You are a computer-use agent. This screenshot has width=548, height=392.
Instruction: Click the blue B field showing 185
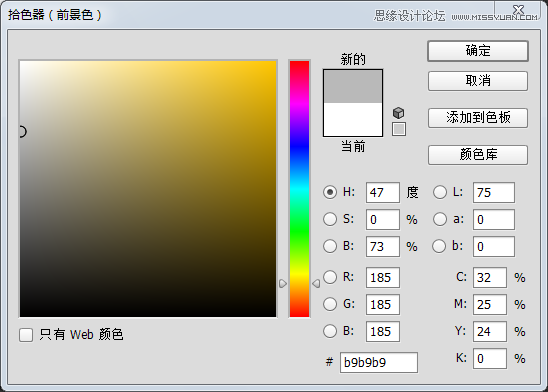[x=383, y=331]
